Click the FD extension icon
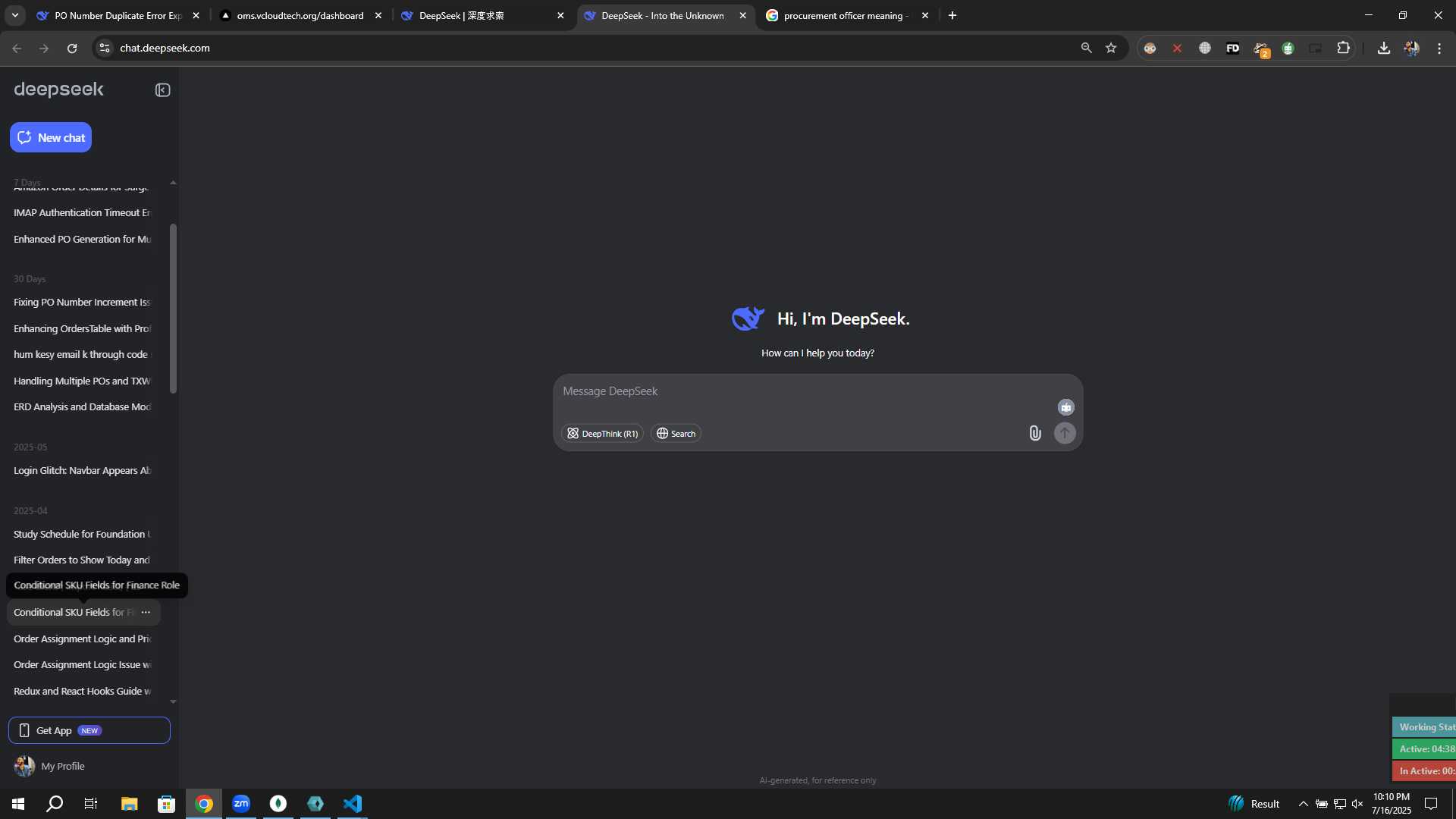 pos(1232,48)
